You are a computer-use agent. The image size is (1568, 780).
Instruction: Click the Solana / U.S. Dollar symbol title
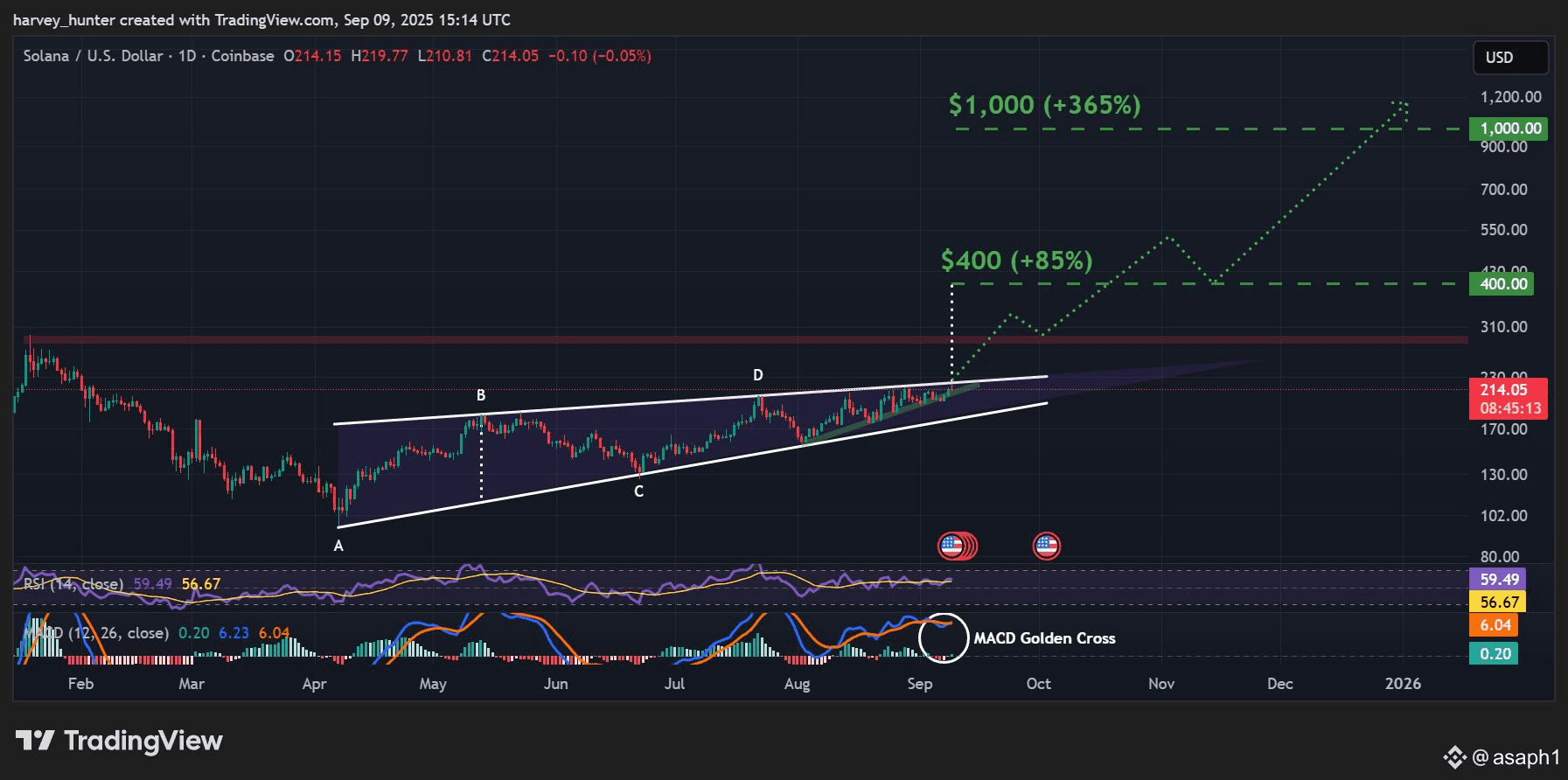93,56
